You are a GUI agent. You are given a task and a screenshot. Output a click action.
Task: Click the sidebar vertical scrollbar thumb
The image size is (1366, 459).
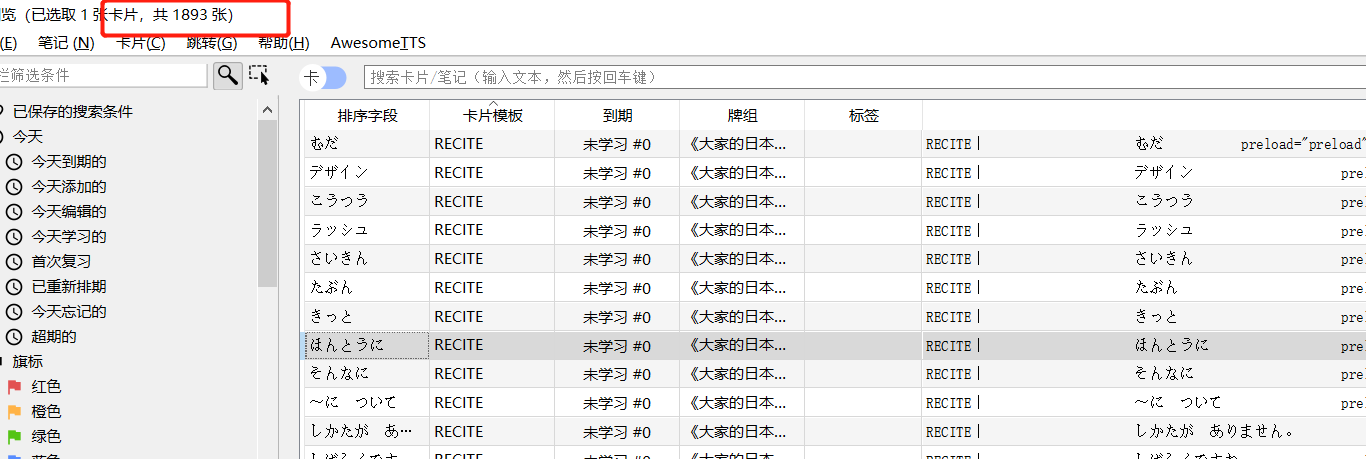click(267, 203)
